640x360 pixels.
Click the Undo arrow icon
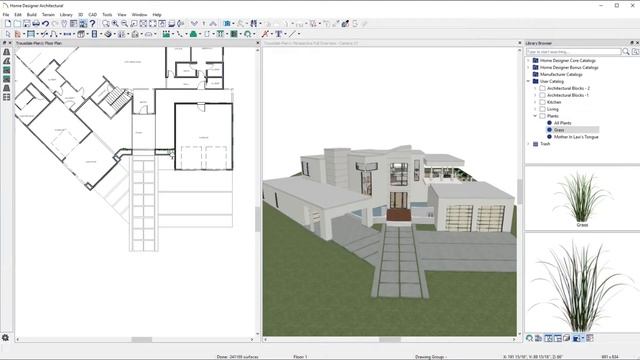point(45,24)
